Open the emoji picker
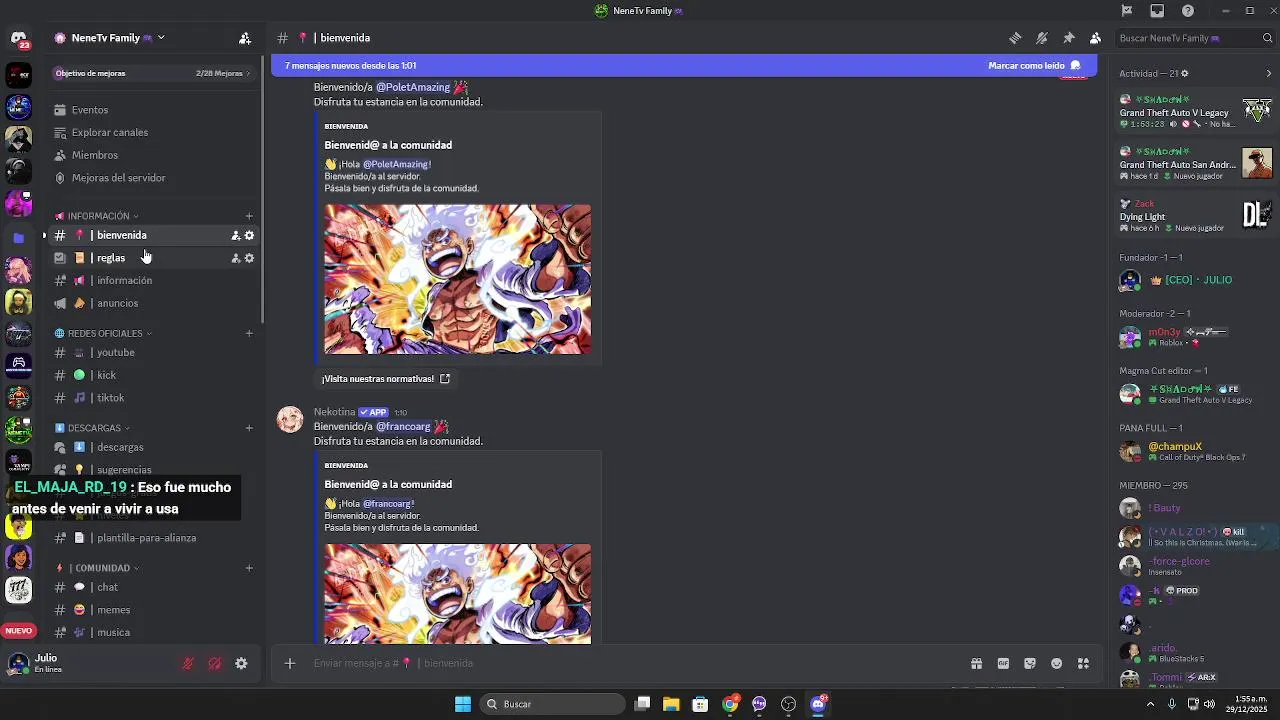 (x=1057, y=663)
